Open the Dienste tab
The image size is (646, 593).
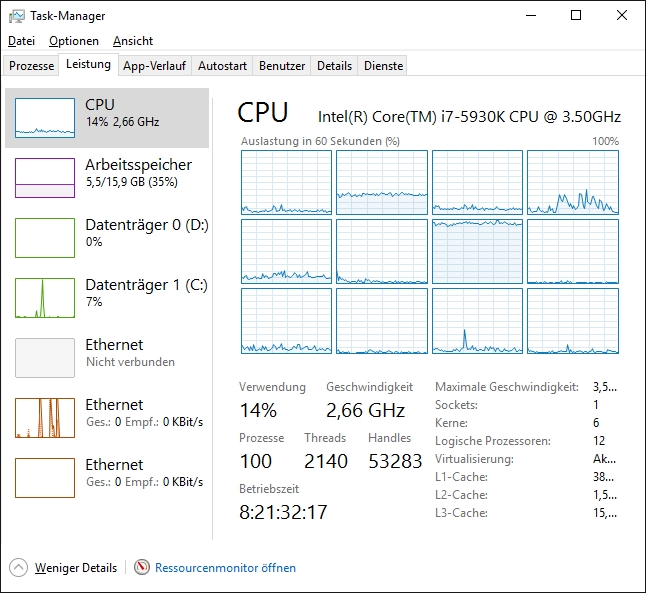click(x=383, y=66)
